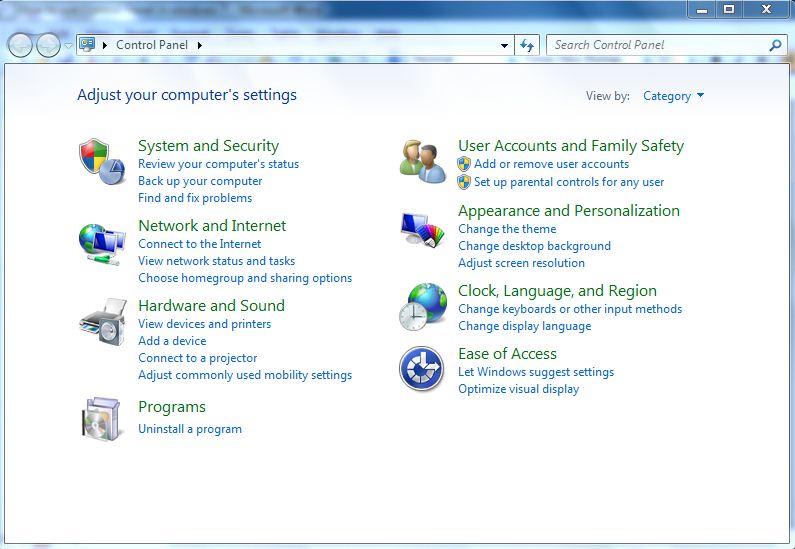Click Uninstall a program
795x549 pixels.
190,429
